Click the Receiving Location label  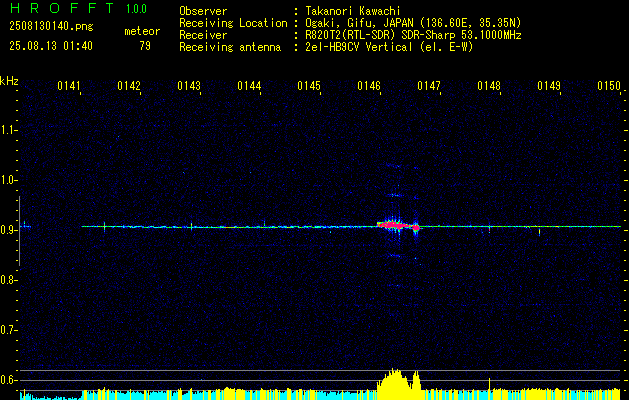tap(233, 23)
